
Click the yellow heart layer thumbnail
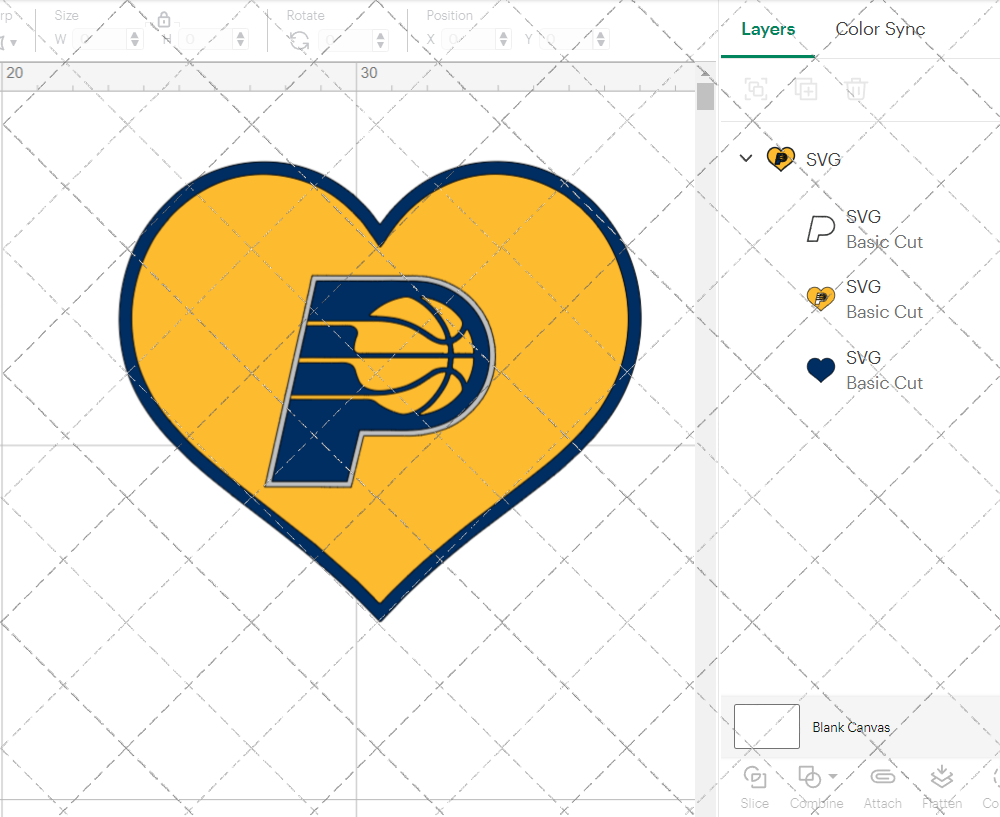821,298
